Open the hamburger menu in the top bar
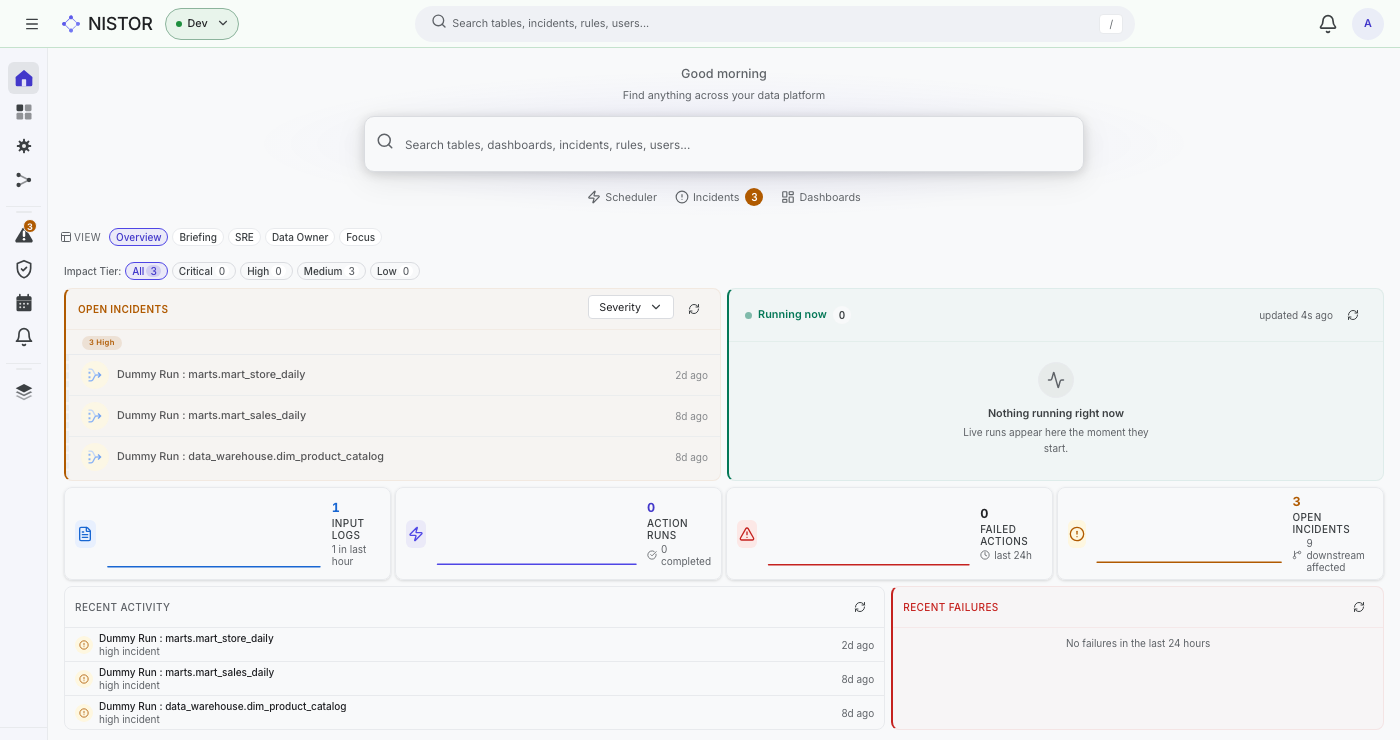Image resolution: width=1400 pixels, height=740 pixels. tap(32, 24)
